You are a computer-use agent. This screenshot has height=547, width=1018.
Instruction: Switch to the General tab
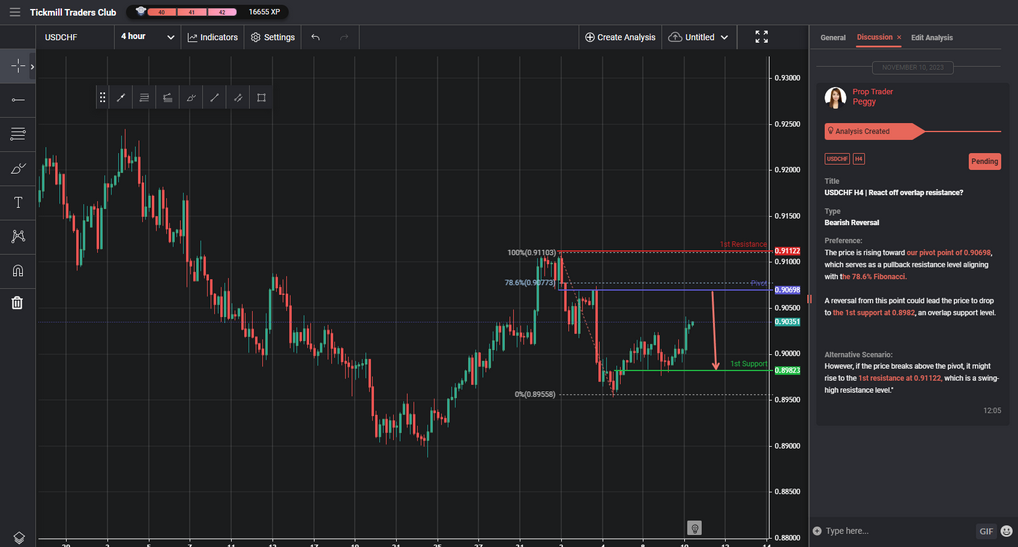(832, 38)
